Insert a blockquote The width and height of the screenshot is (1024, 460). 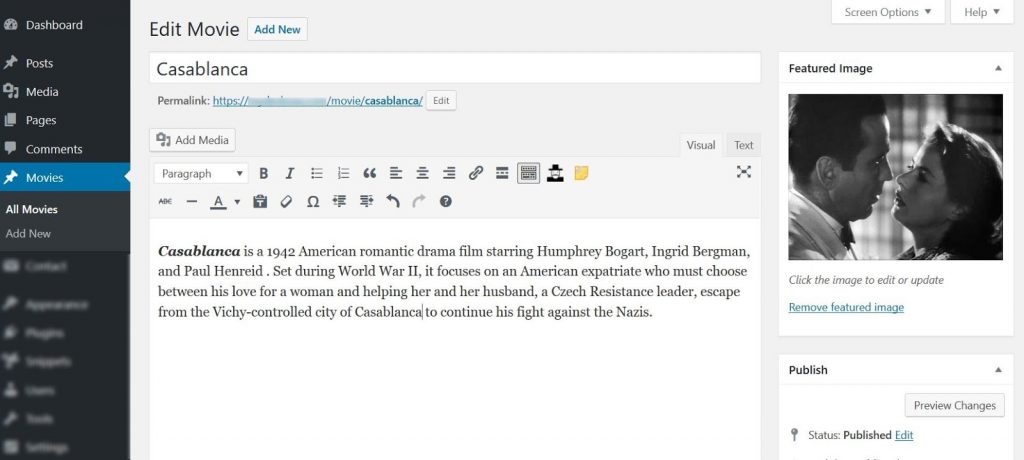click(369, 173)
